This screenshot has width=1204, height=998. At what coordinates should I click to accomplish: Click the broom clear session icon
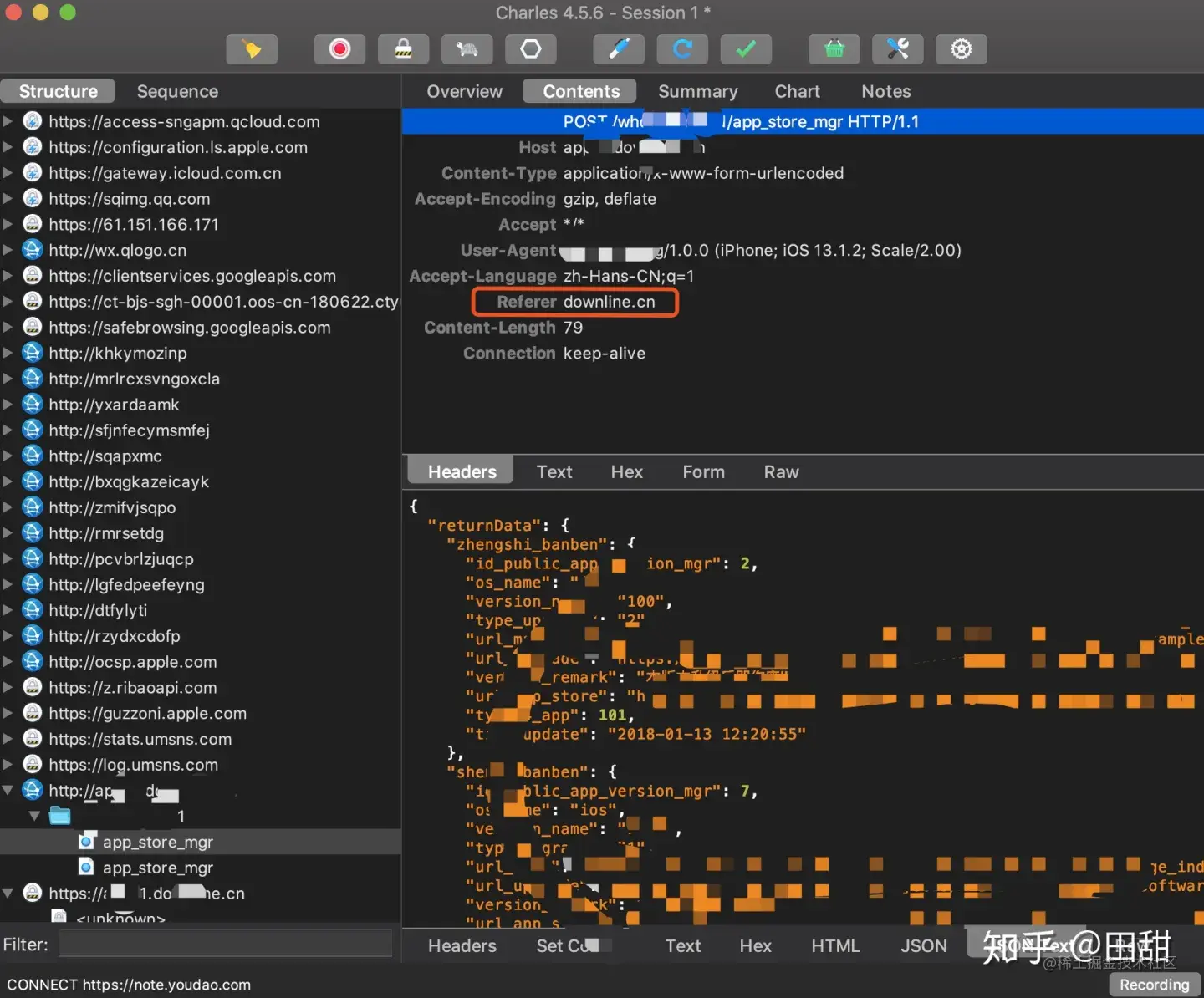(252, 49)
